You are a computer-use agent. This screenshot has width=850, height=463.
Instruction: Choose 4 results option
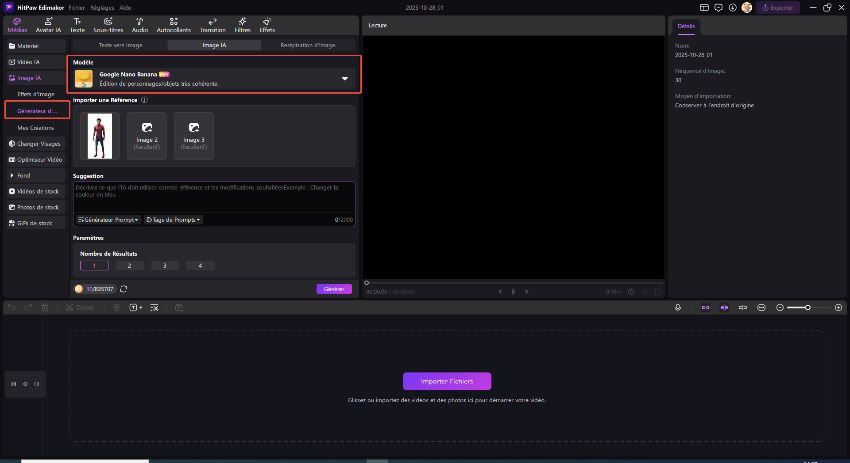pos(200,265)
